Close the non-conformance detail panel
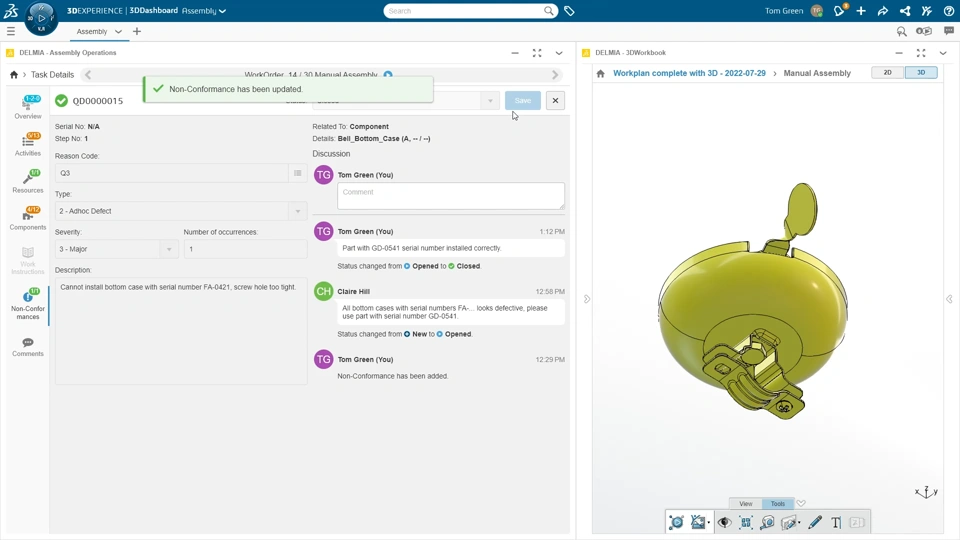This screenshot has width=960, height=540. tap(555, 100)
